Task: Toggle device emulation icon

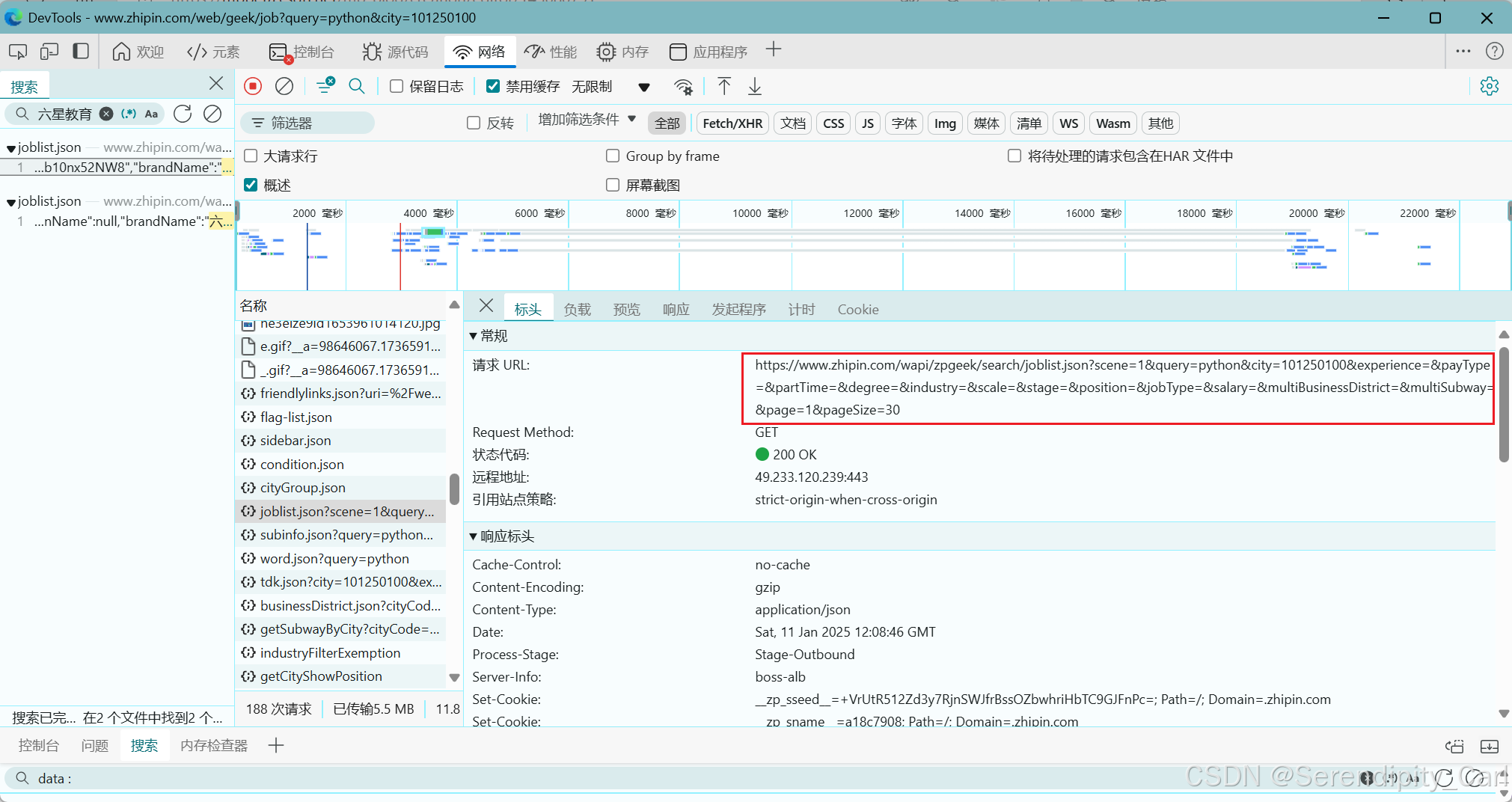Action: (x=49, y=52)
